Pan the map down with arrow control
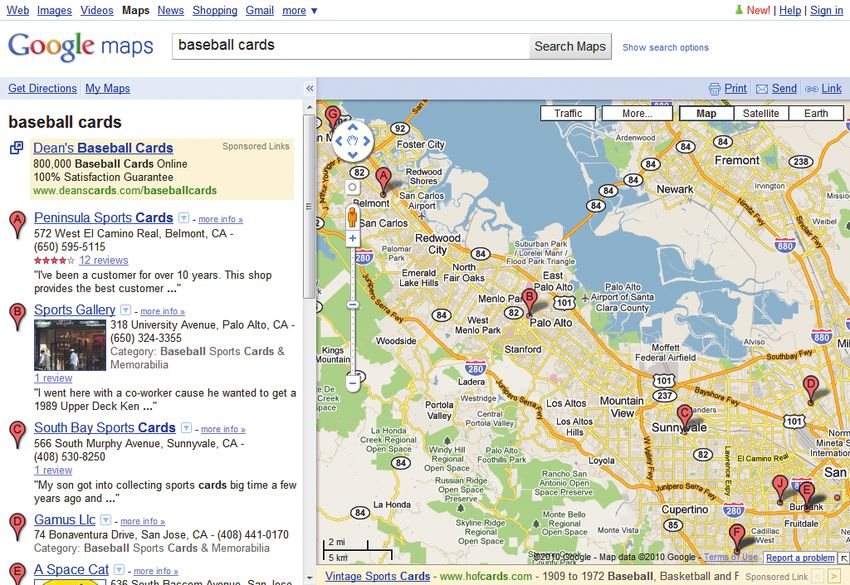Screen dimensions: 850x585 coord(353,155)
